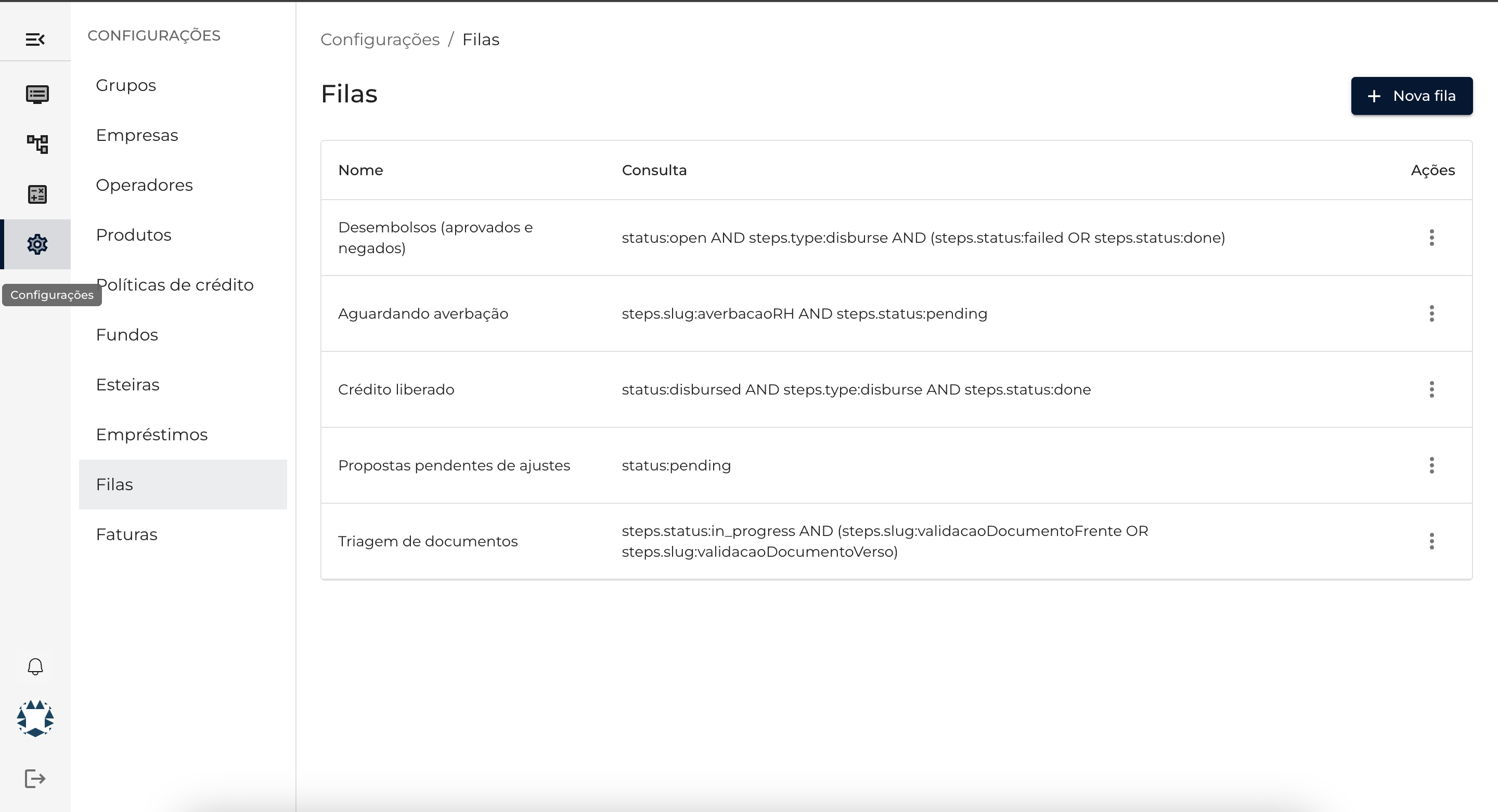Click the user avatar icon
The image size is (1498, 812).
[x=35, y=718]
